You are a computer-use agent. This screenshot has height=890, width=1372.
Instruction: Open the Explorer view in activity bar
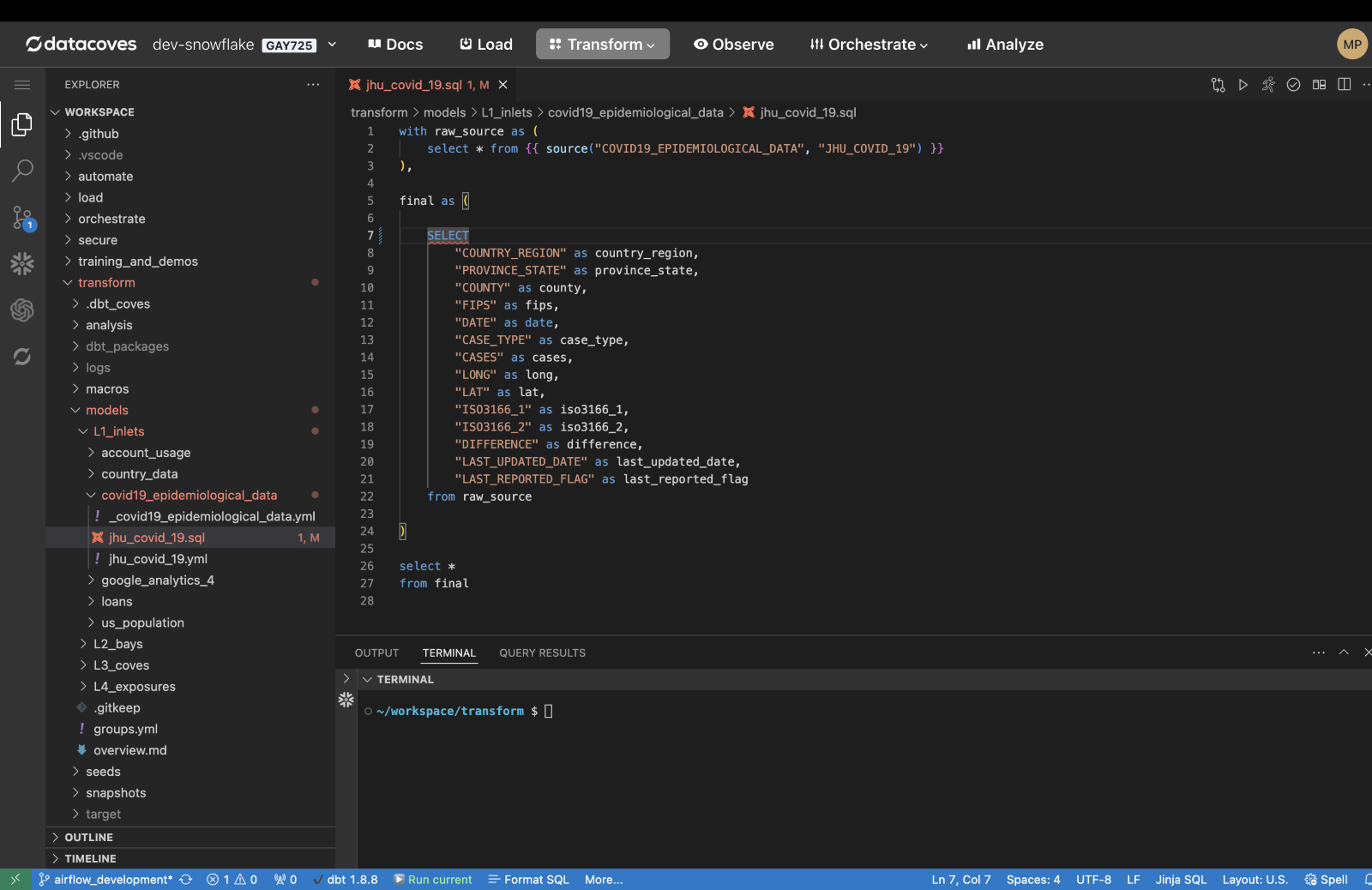pyautogui.click(x=22, y=124)
